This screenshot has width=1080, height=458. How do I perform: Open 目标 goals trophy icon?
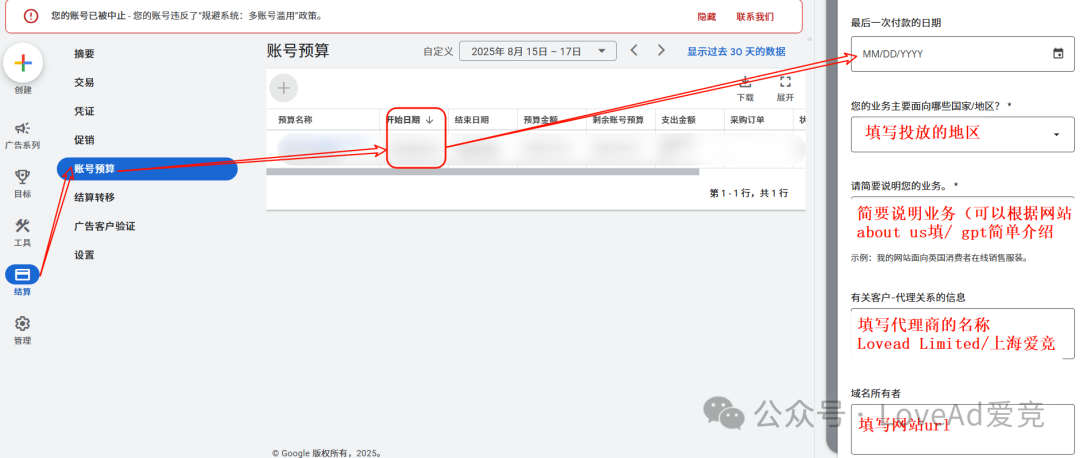coord(22,177)
